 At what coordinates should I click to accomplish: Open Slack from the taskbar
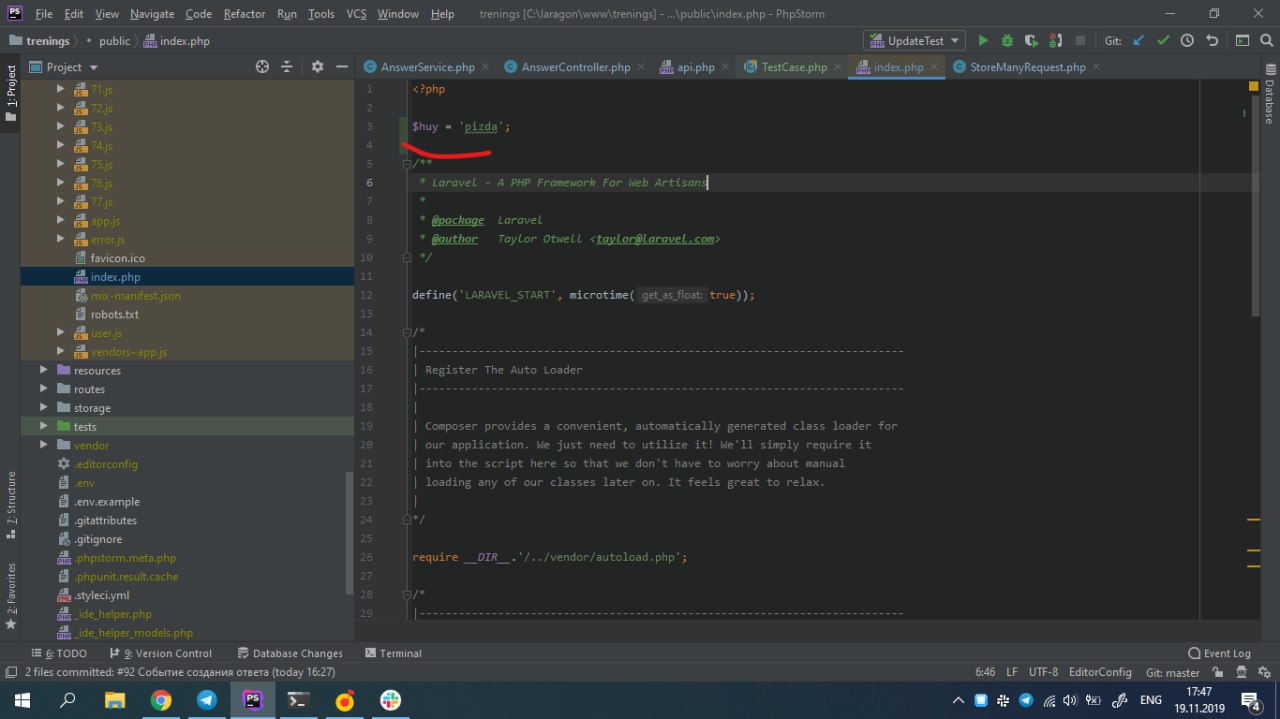click(x=391, y=700)
